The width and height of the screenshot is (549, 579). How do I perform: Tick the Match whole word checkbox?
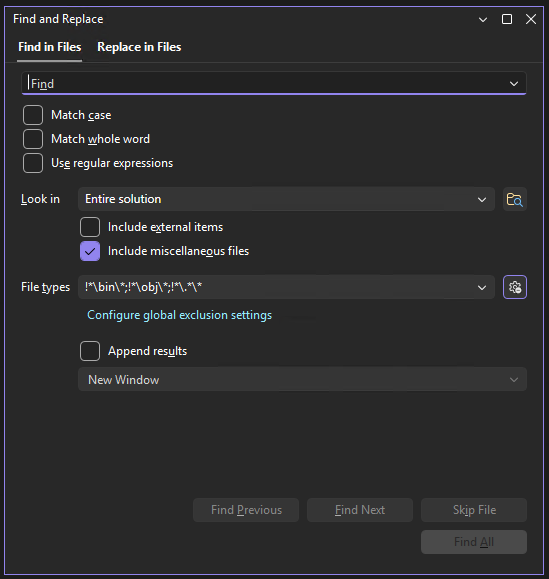[33, 139]
